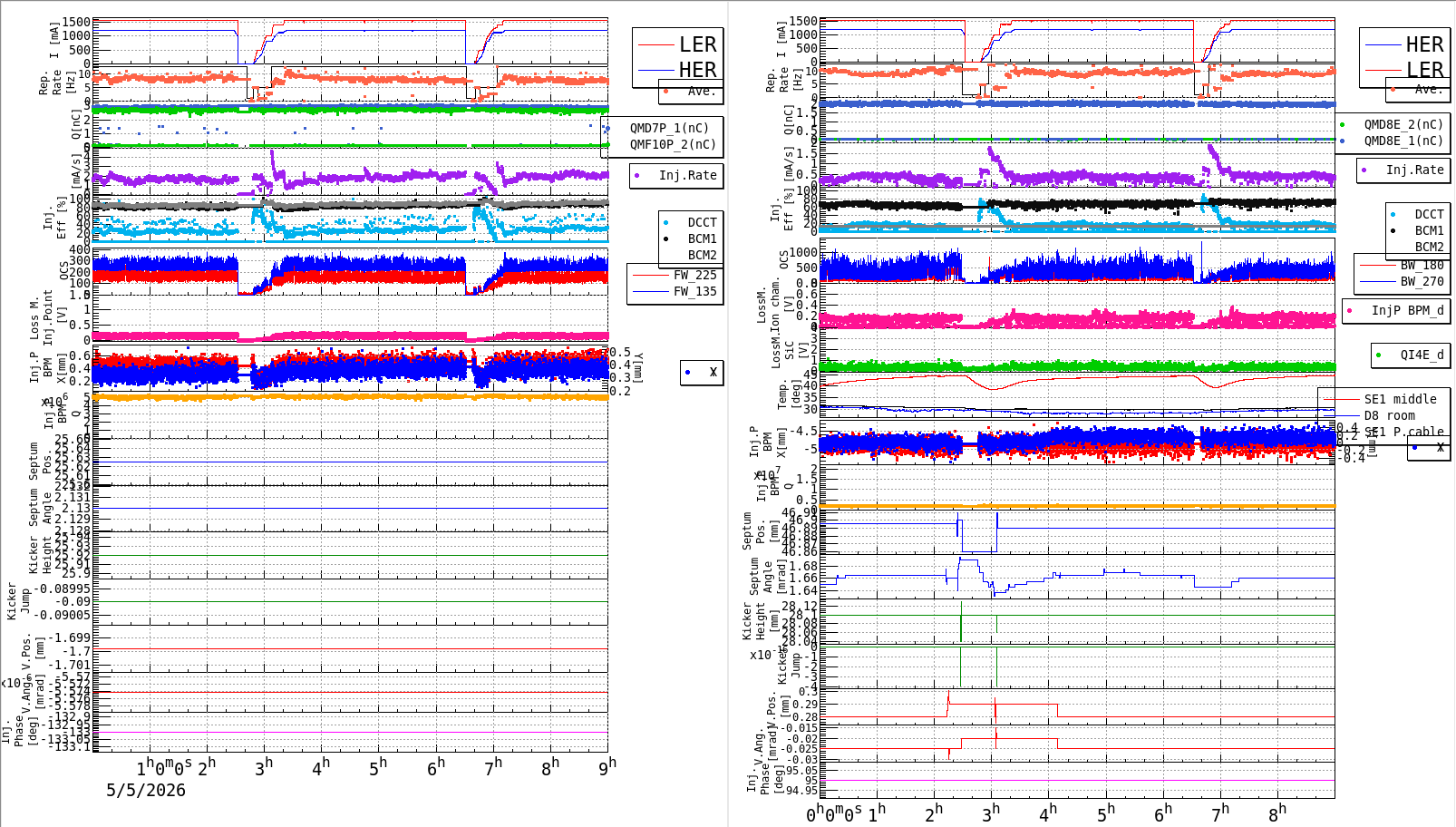Viewport: 1456px width, 827px height.
Task: Click the 3h tick on the left time axis
Action: 263,767
